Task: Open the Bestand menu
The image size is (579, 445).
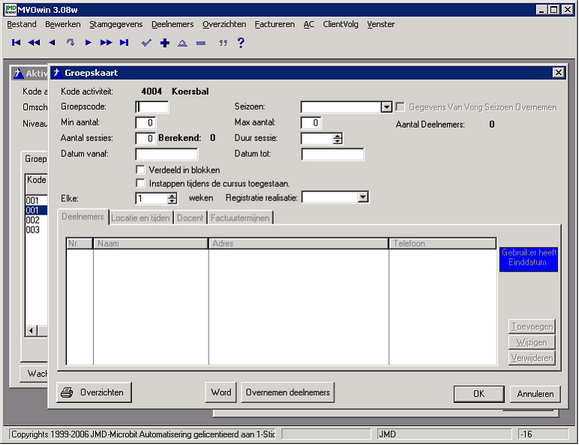Action: pos(22,24)
